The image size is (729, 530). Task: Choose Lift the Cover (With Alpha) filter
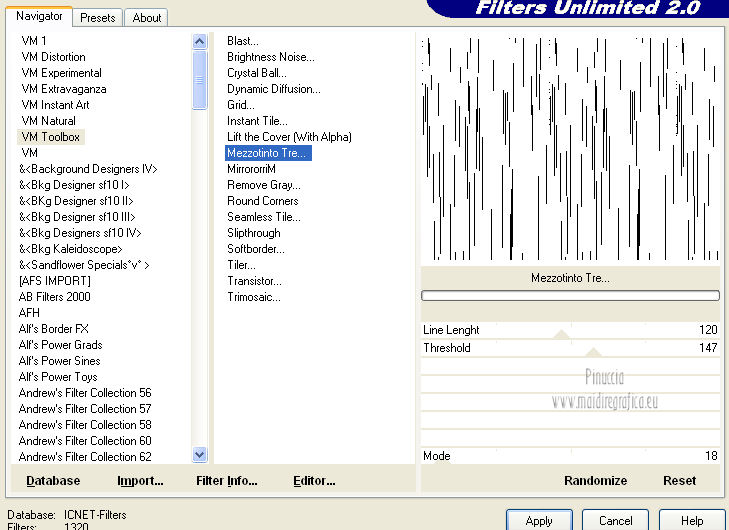(289, 137)
